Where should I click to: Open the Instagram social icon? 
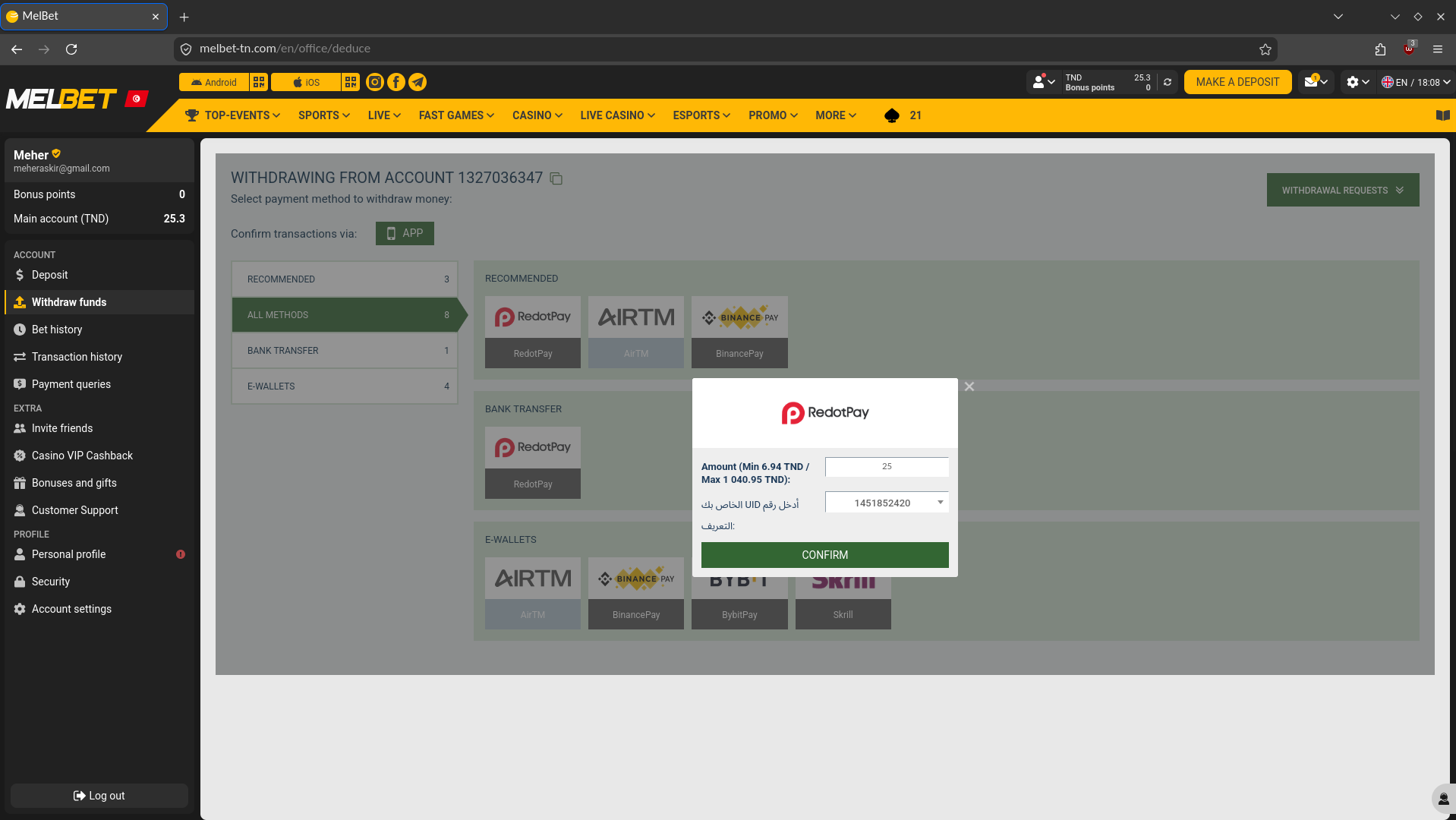tap(375, 82)
